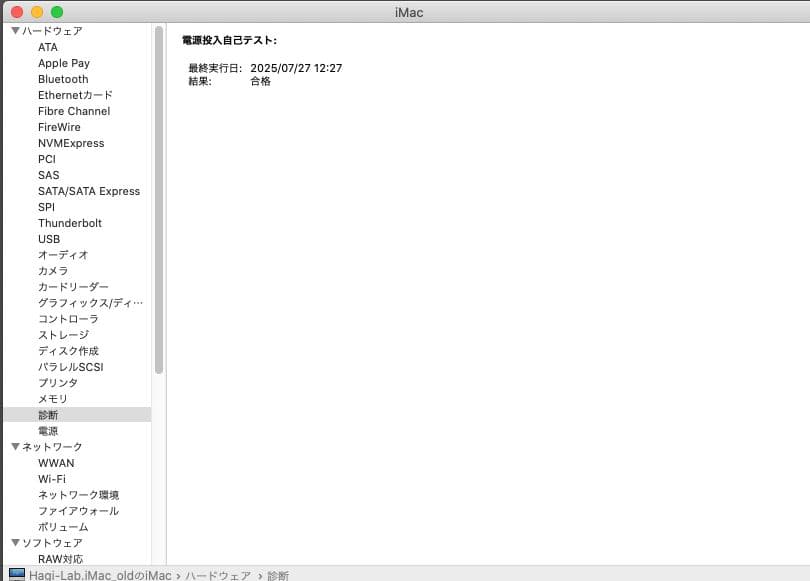Collapse the ネットワーク section triangle
Image resolution: width=810 pixels, height=581 pixels.
coord(15,446)
